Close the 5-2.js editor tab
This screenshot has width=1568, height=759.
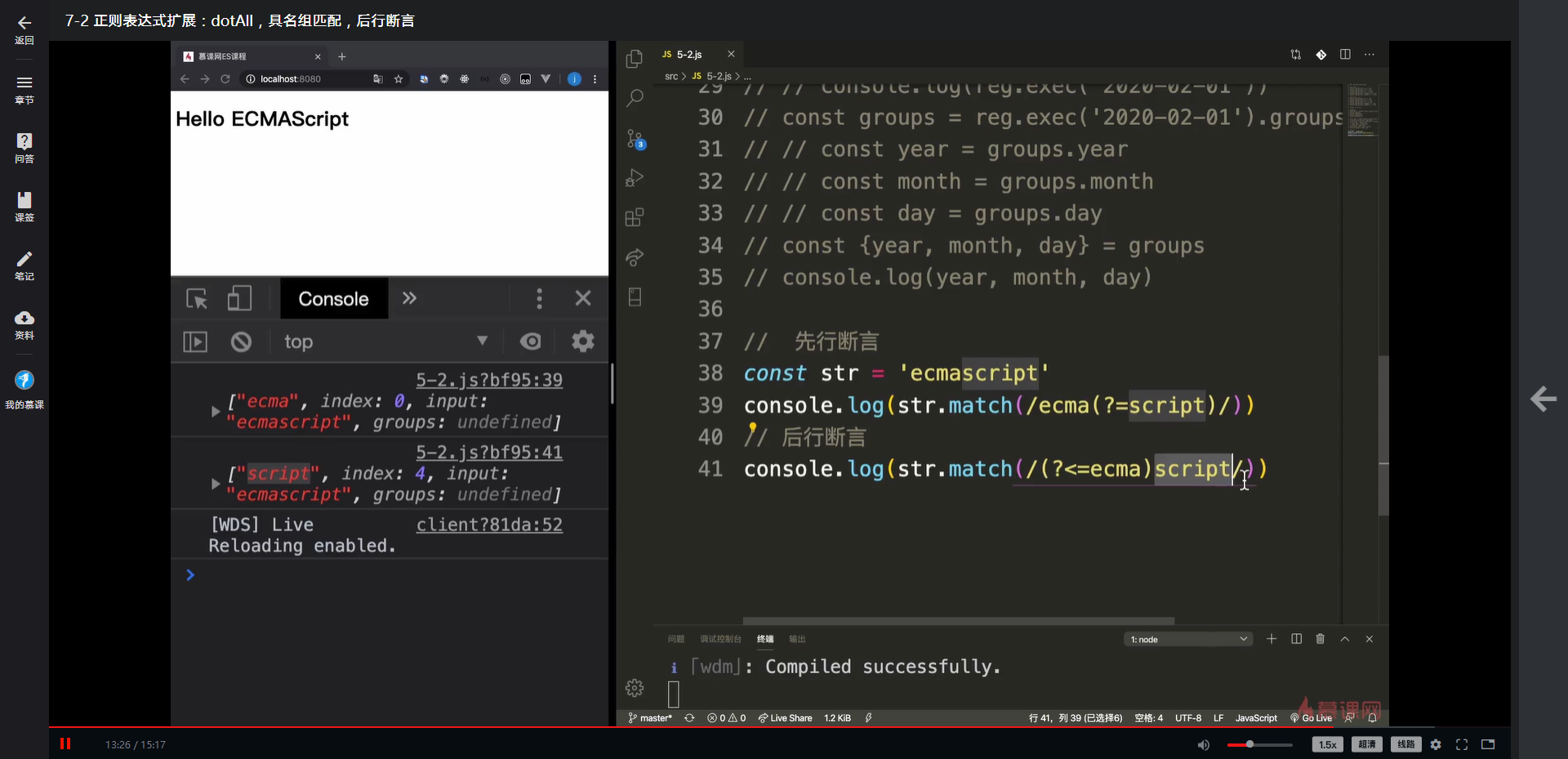pos(731,54)
